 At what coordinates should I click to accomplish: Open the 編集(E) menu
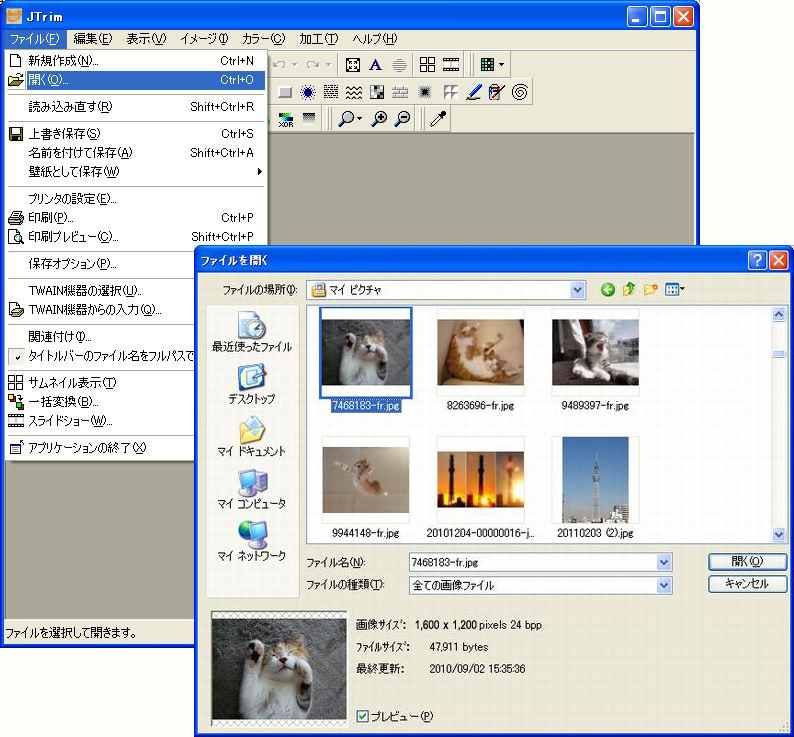pyautogui.click(x=93, y=38)
